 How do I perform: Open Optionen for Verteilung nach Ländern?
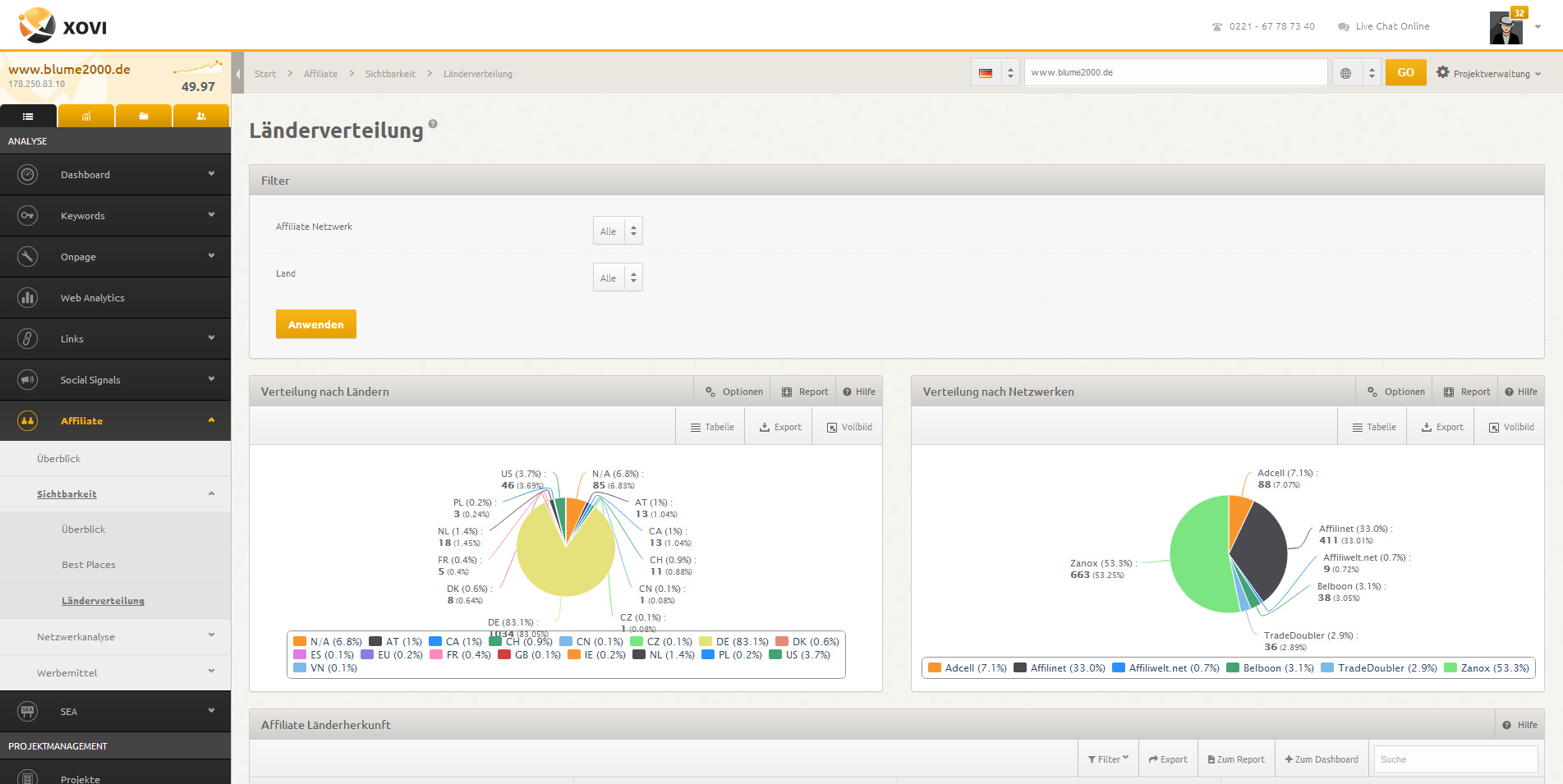click(x=733, y=392)
